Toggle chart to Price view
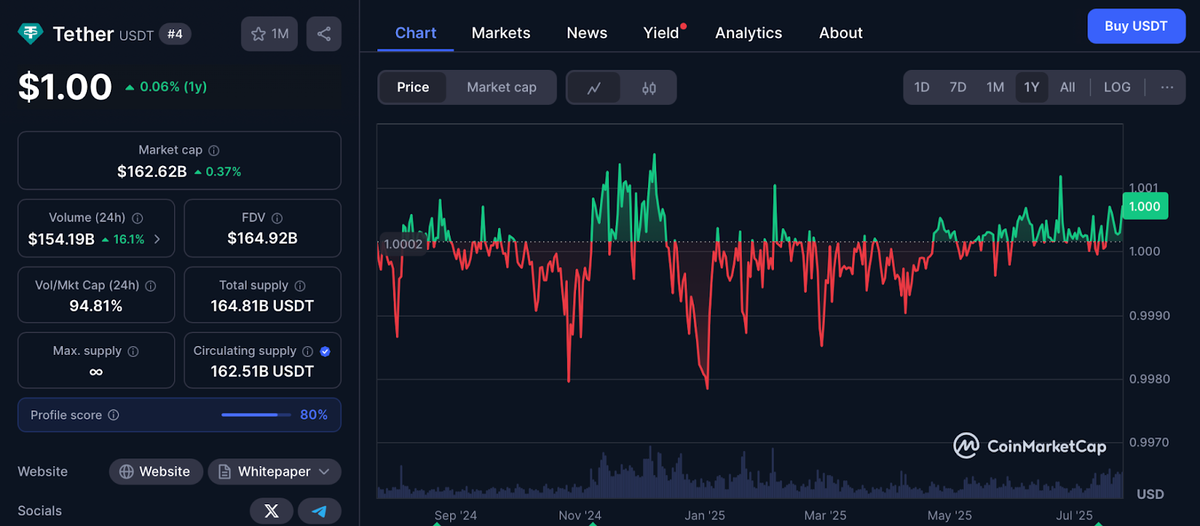The width and height of the screenshot is (1200, 526). coord(413,88)
